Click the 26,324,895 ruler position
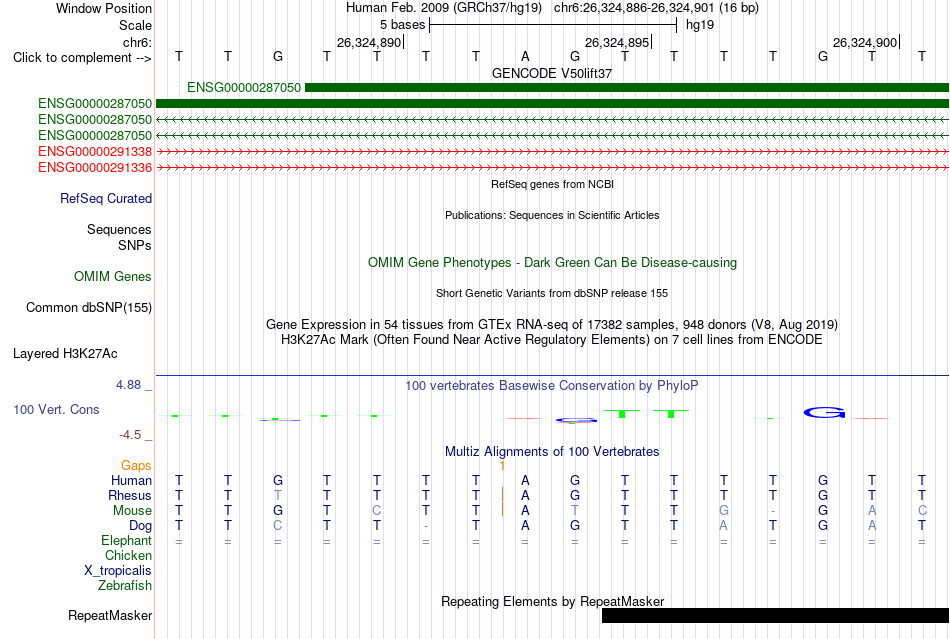 (x=617, y=42)
